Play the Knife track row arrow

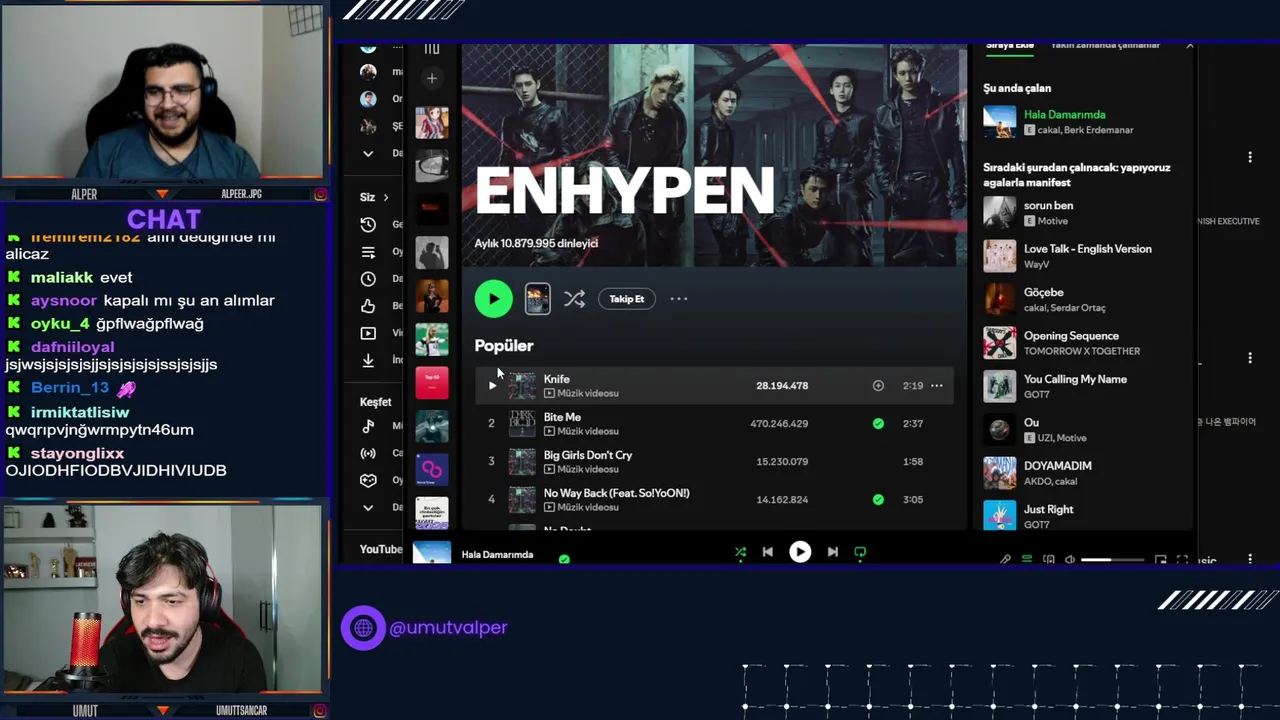pos(492,385)
